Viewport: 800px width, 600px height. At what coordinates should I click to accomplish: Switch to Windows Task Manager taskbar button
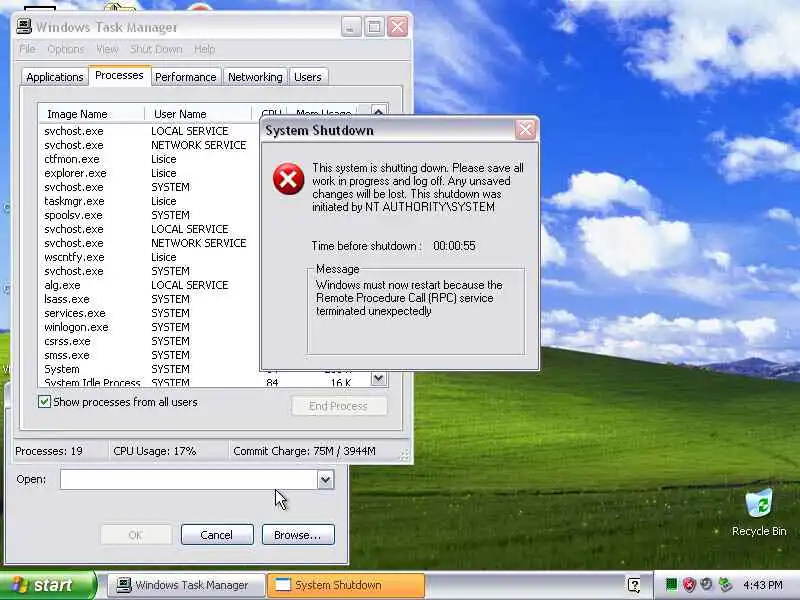(187, 585)
